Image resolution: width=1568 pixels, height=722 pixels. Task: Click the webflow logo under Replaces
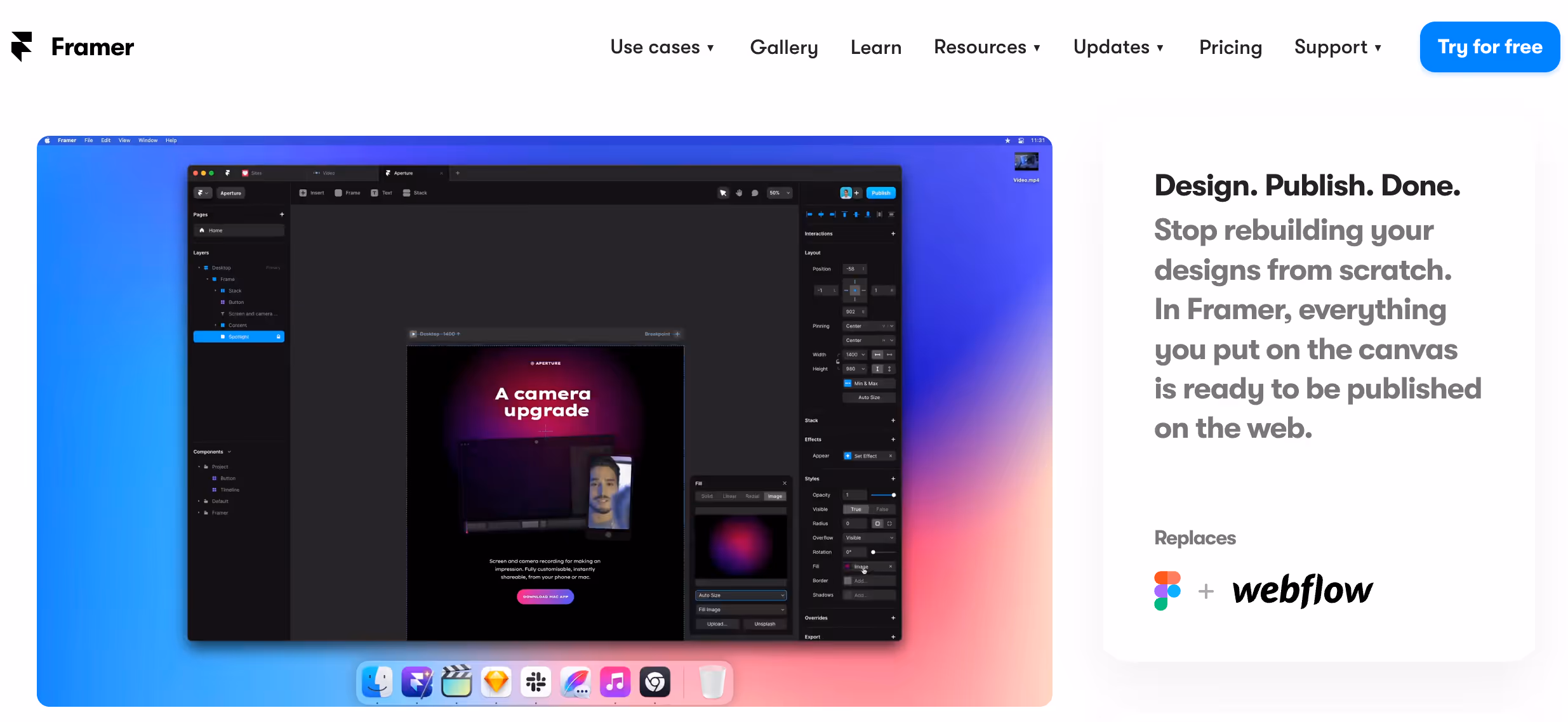click(1303, 591)
